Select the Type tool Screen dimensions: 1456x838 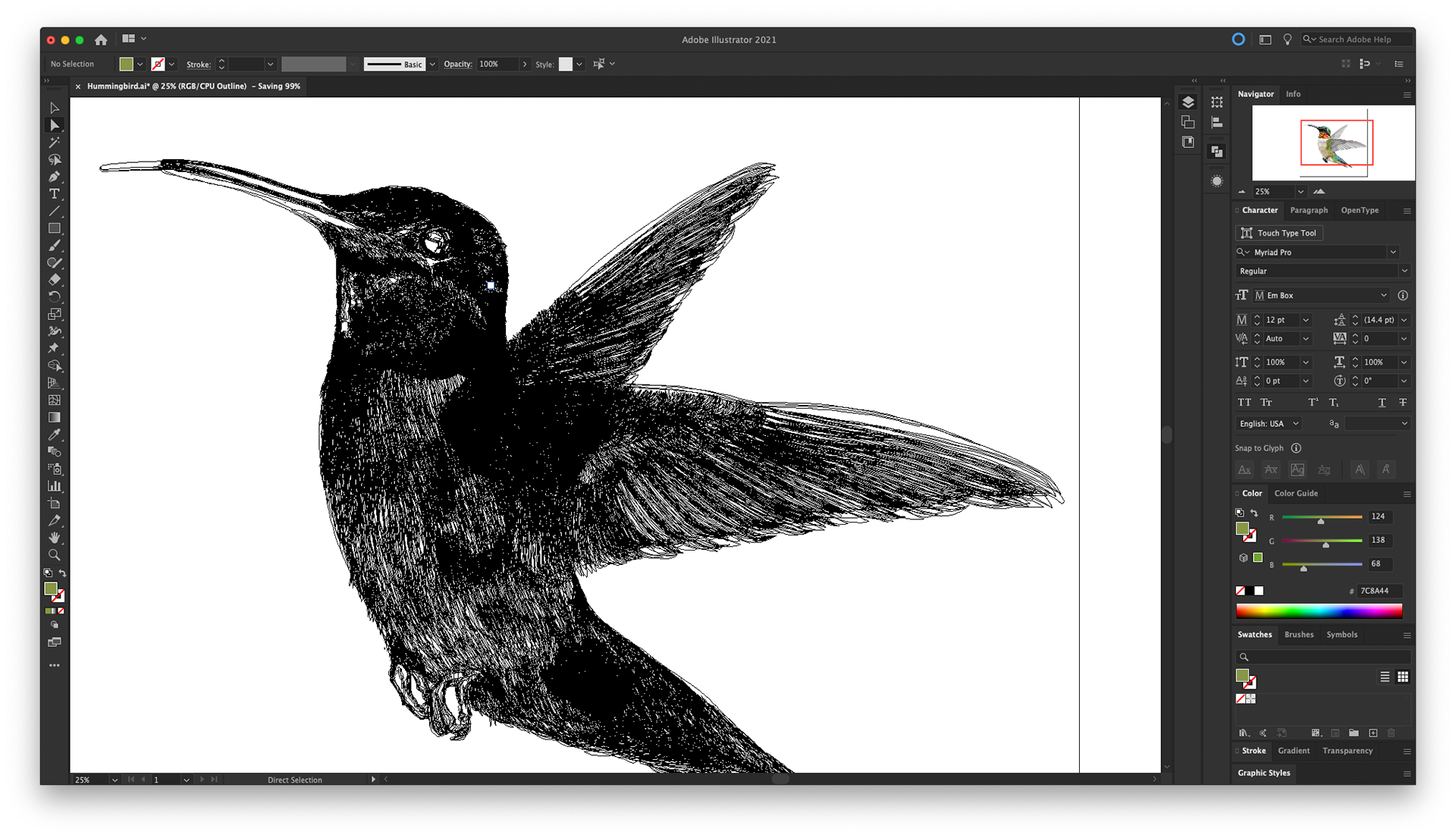pyautogui.click(x=54, y=194)
